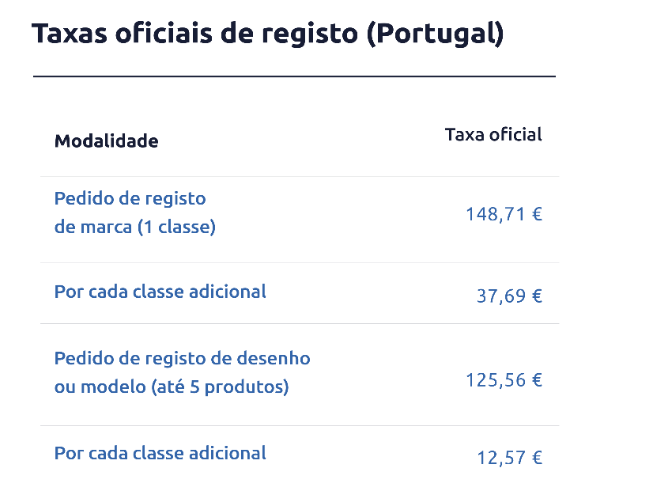Open 'Por cada classe adicional' in the 12,57 € row
This screenshot has height=501, width=653.
[160, 453]
